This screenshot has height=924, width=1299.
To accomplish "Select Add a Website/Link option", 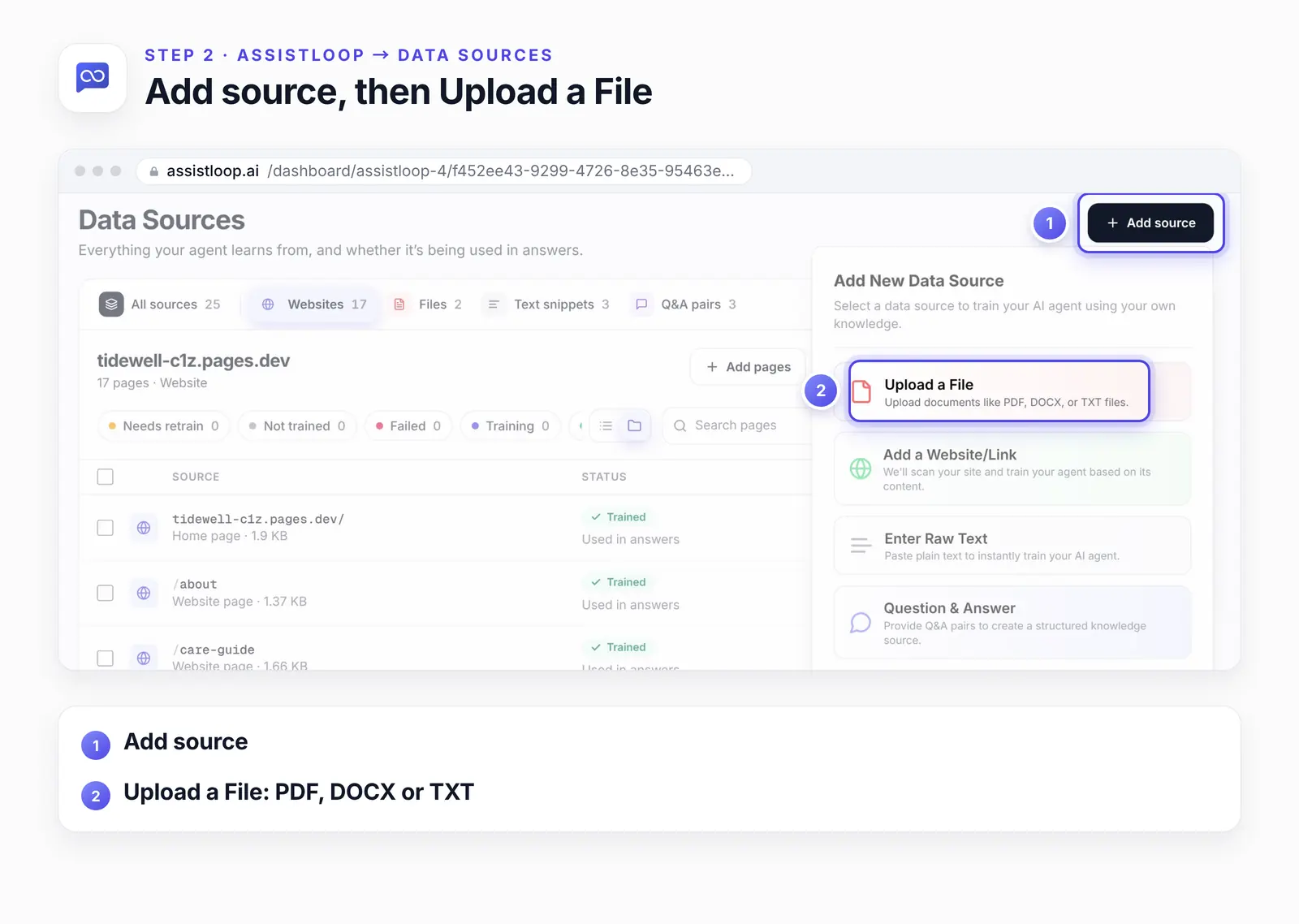I will [1012, 469].
